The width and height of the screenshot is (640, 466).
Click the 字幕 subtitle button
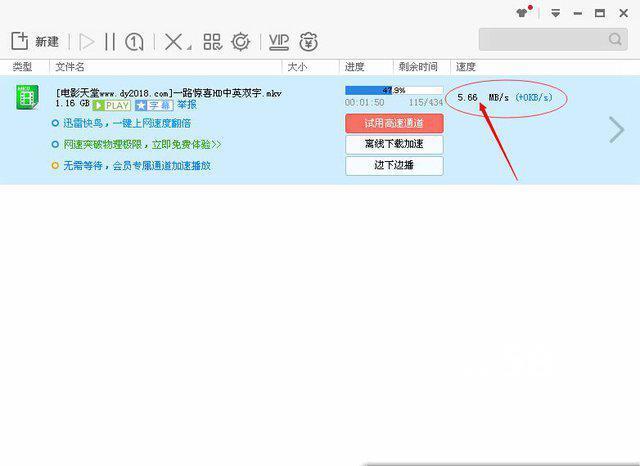154,105
